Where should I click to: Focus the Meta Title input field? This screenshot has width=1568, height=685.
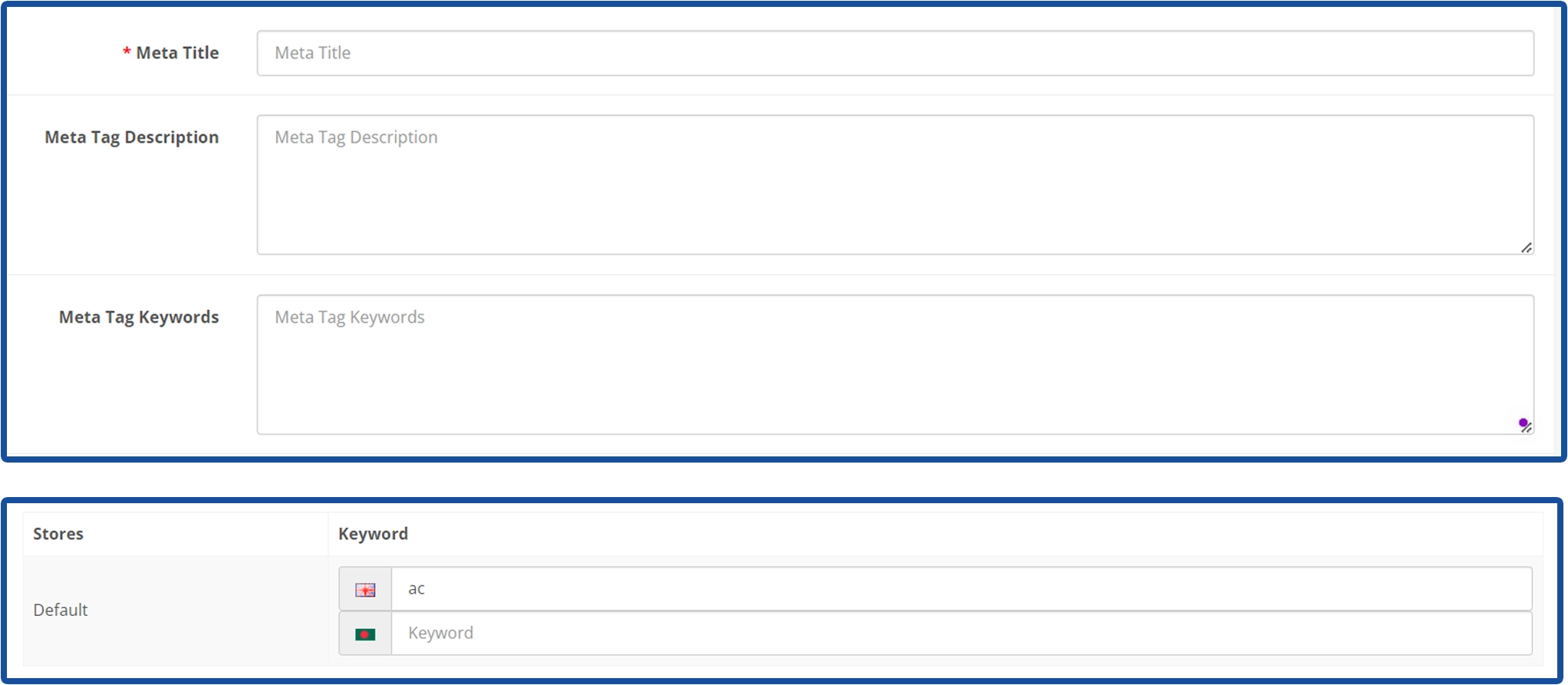pyautogui.click(x=894, y=53)
